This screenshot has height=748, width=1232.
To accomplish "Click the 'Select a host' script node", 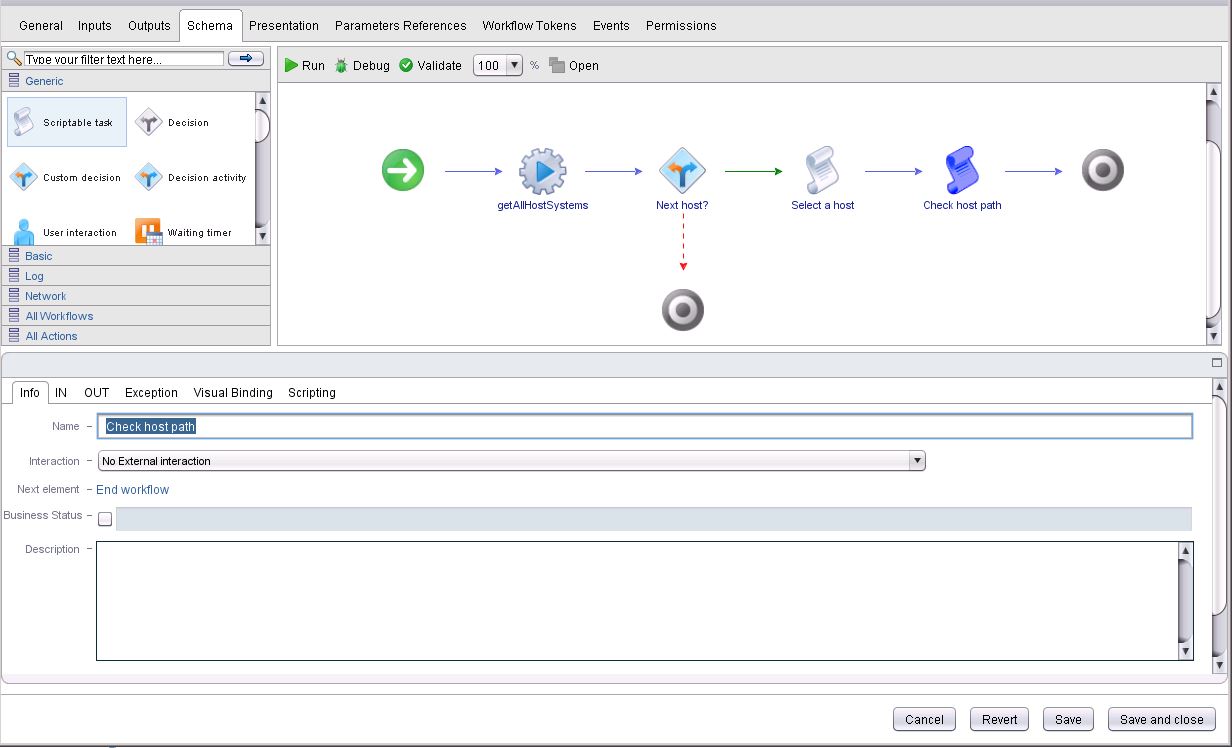I will (822, 172).
